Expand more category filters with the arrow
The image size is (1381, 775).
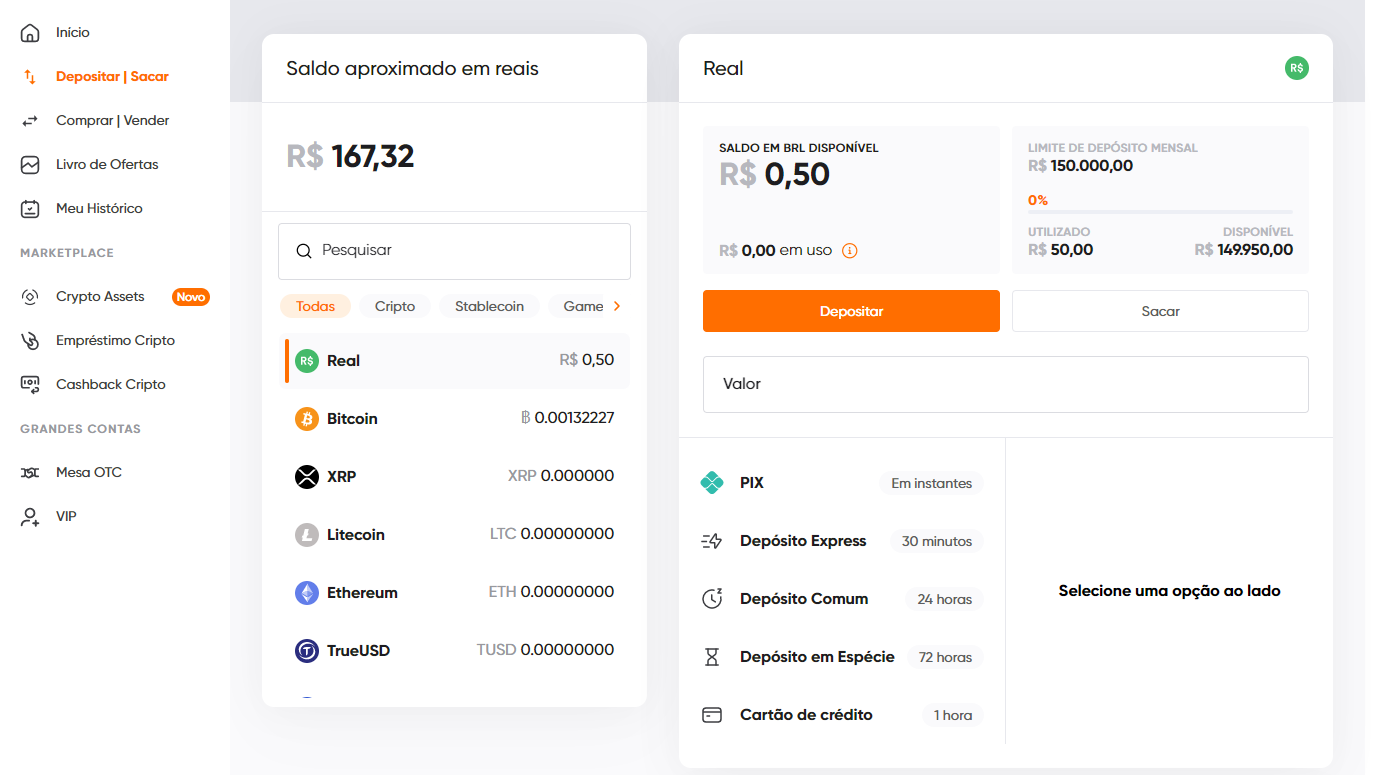pos(617,306)
